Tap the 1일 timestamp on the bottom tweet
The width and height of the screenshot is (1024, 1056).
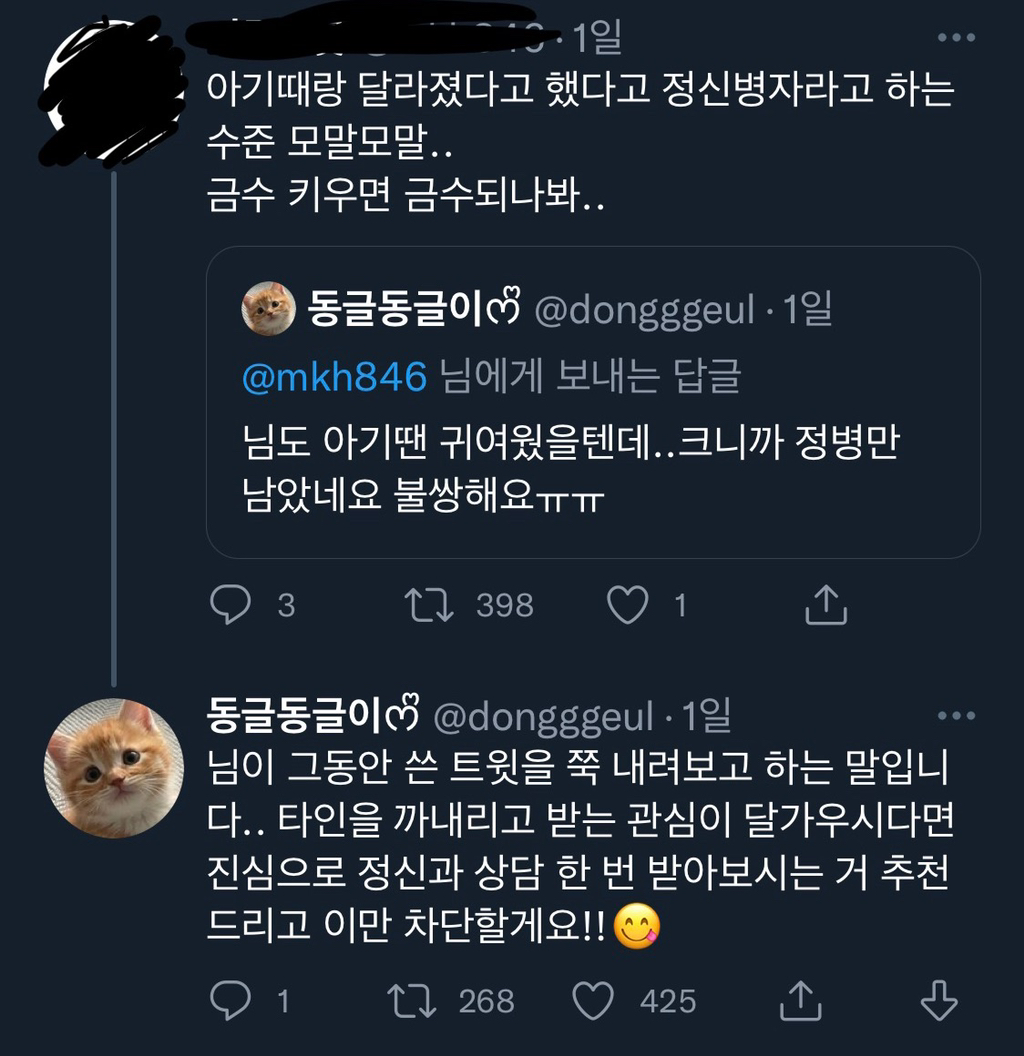[x=706, y=716]
